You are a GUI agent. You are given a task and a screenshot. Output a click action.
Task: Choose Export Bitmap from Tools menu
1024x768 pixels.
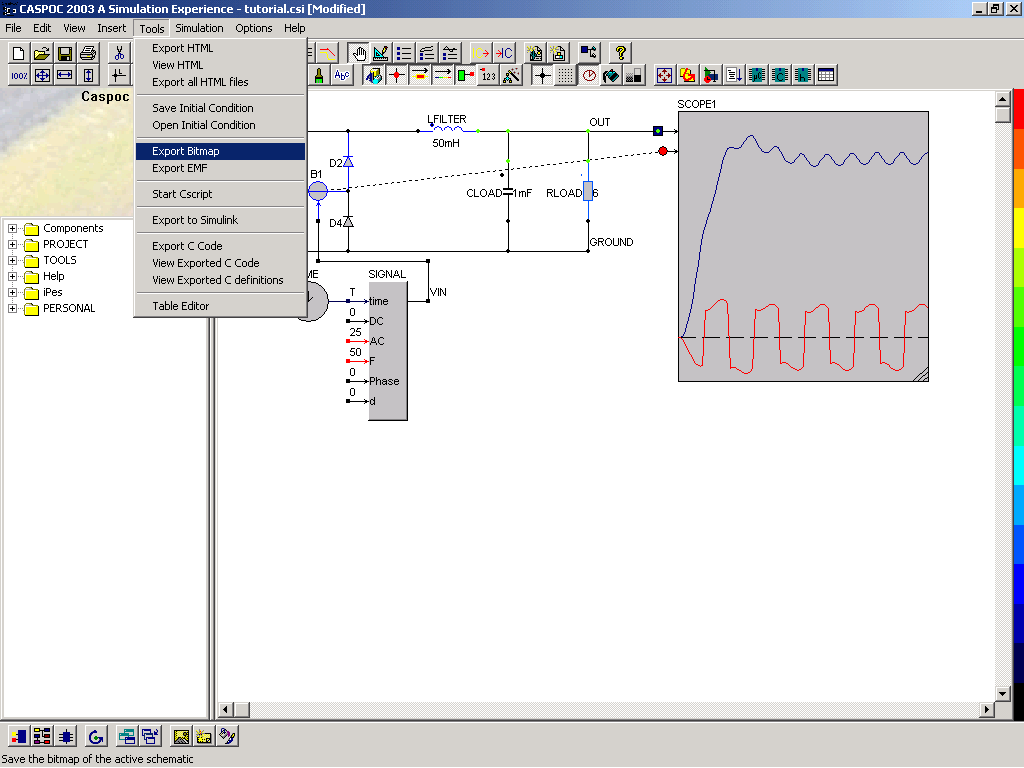click(221, 151)
